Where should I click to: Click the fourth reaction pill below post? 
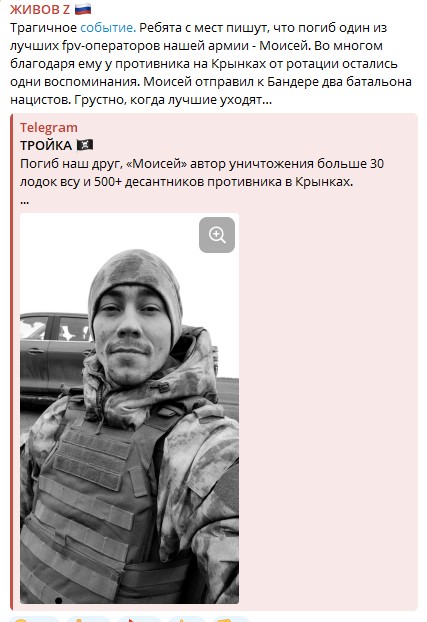pyautogui.click(x=187, y=619)
